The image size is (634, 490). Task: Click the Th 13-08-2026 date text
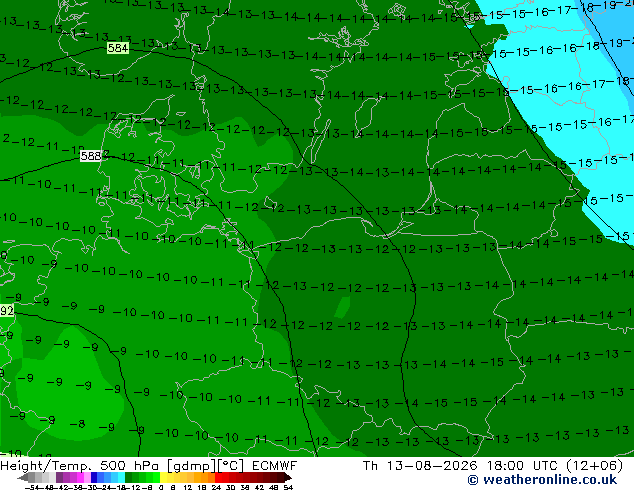(x=420, y=466)
